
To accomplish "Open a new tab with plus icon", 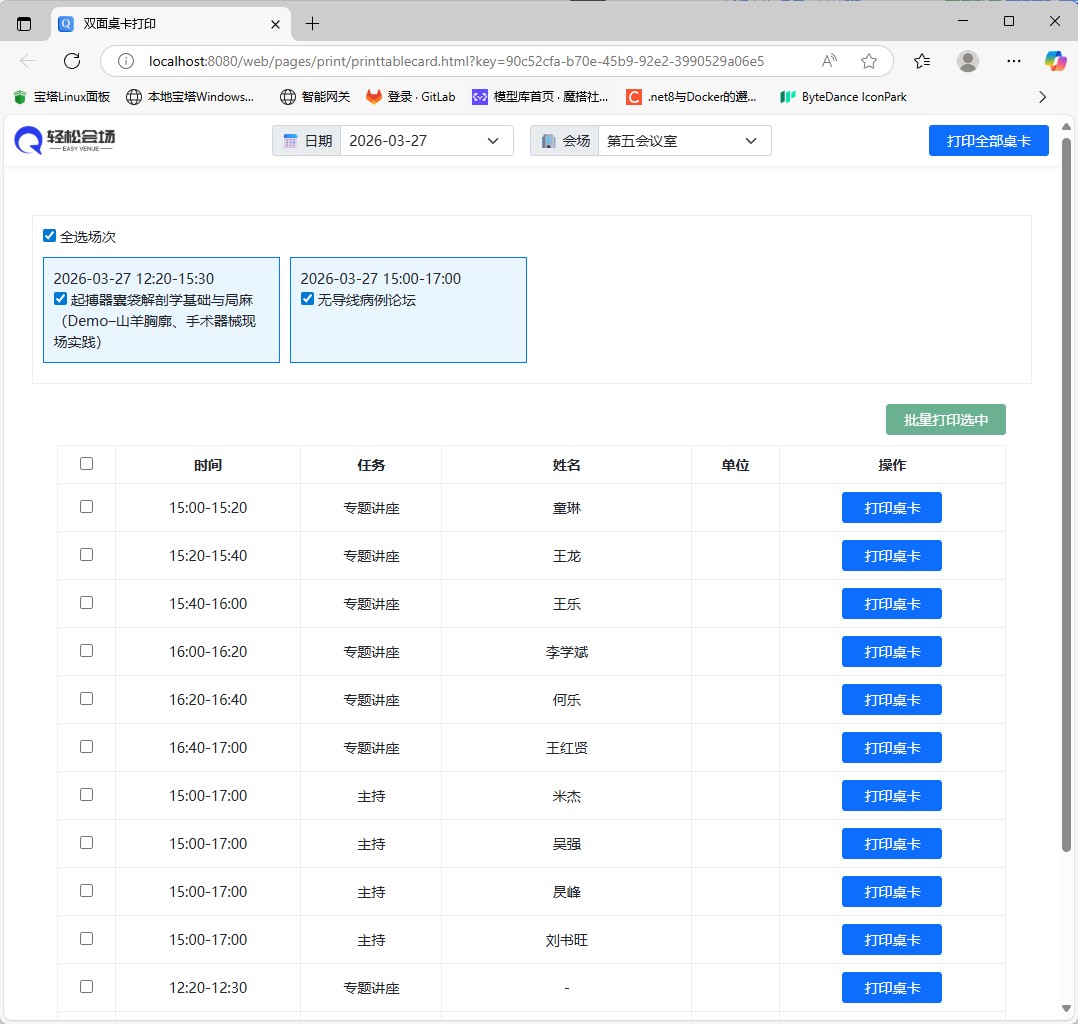I will click(312, 24).
